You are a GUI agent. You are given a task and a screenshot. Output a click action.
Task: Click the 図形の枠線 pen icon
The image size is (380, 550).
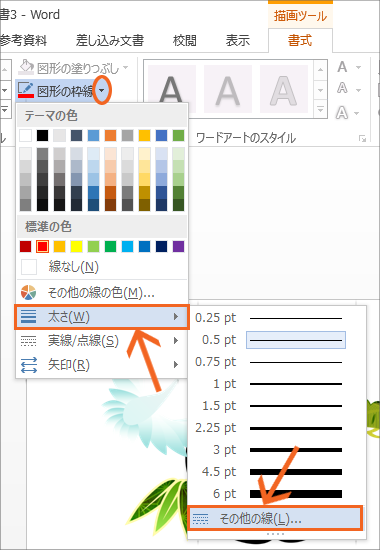pyautogui.click(x=26, y=90)
